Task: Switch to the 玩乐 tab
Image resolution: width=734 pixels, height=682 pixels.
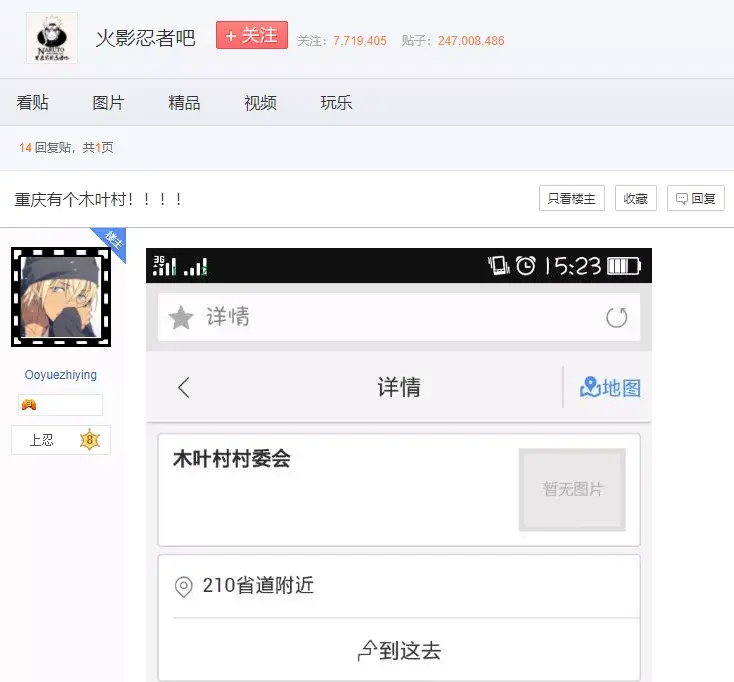Action: (x=336, y=103)
